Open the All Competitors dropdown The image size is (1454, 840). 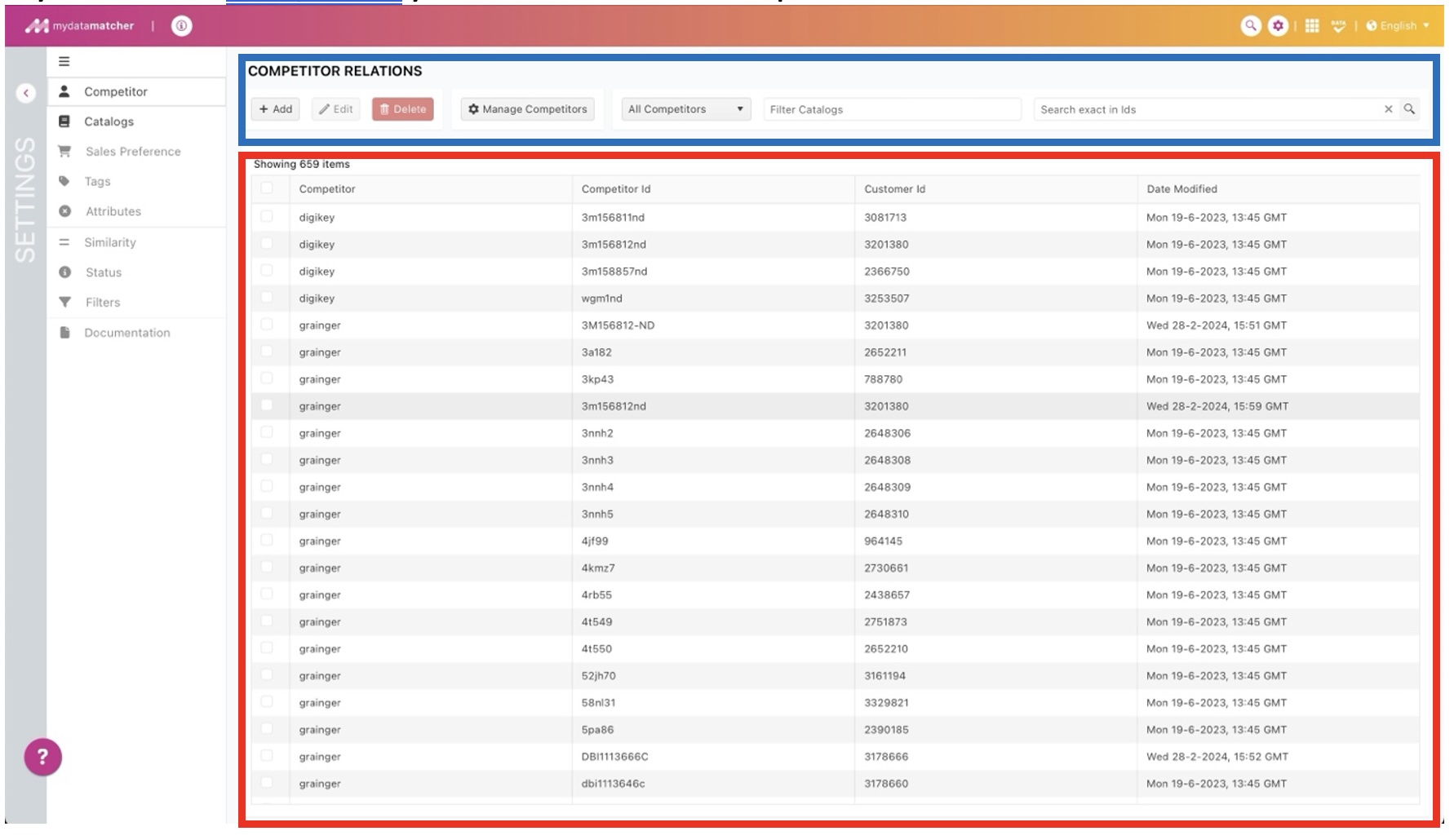(x=685, y=109)
